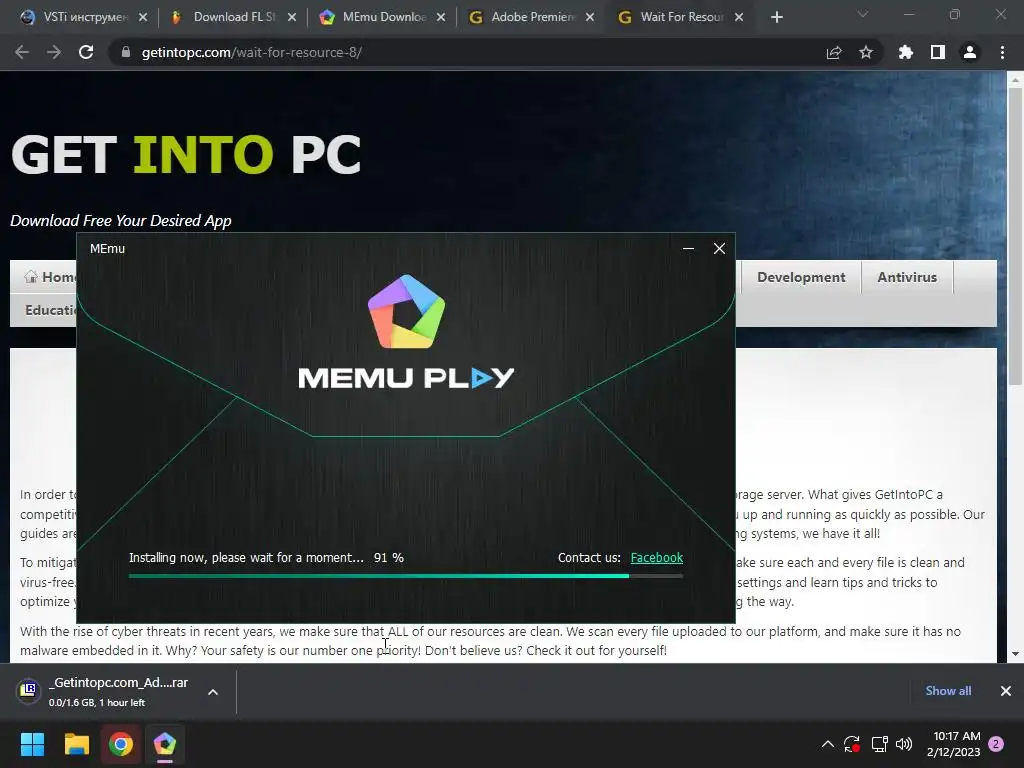Click scrollbar down arrow
Viewport: 1024px width, 768px height.
coord(1015,654)
